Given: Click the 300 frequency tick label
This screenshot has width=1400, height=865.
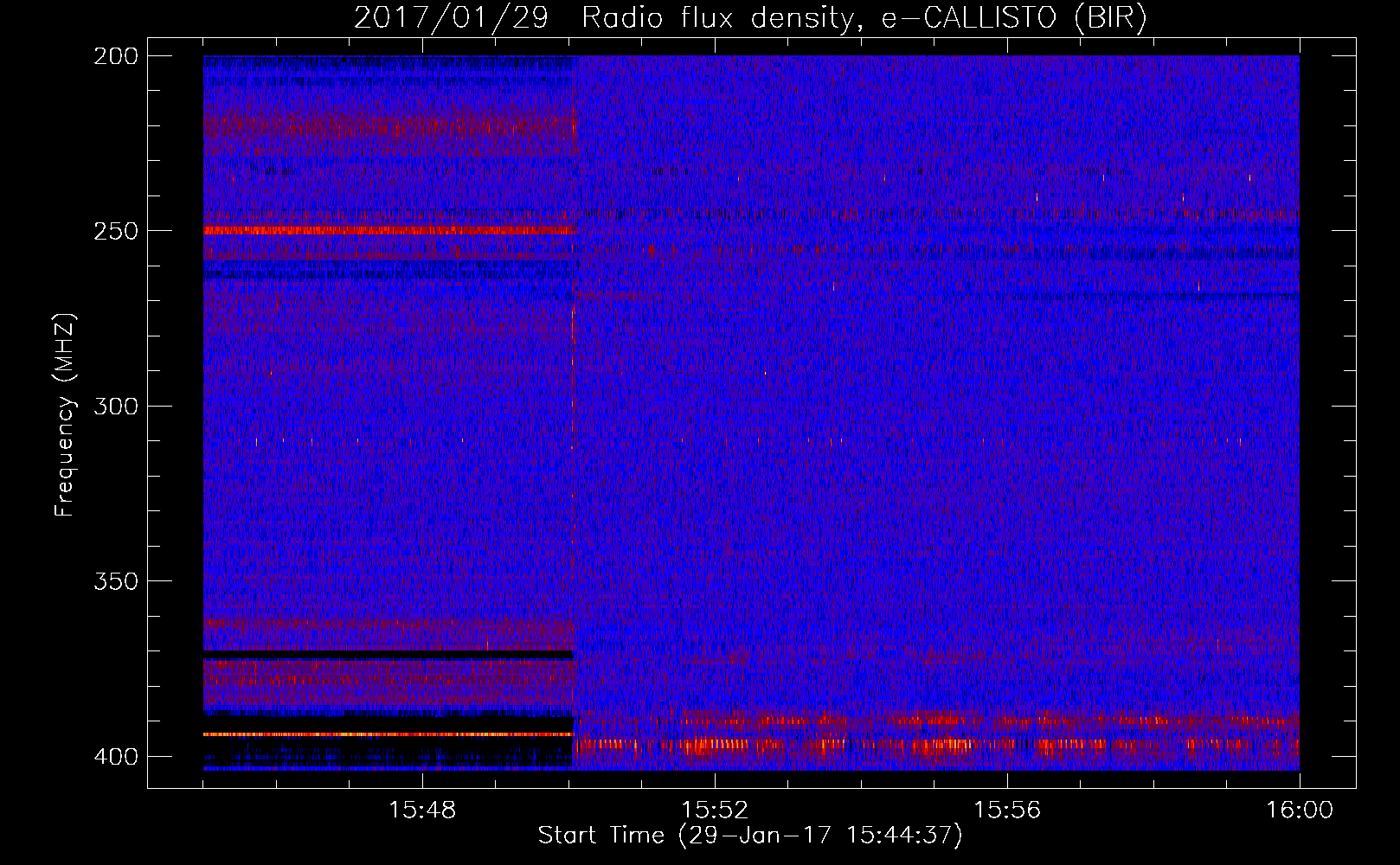Looking at the screenshot, I should click(116, 407).
